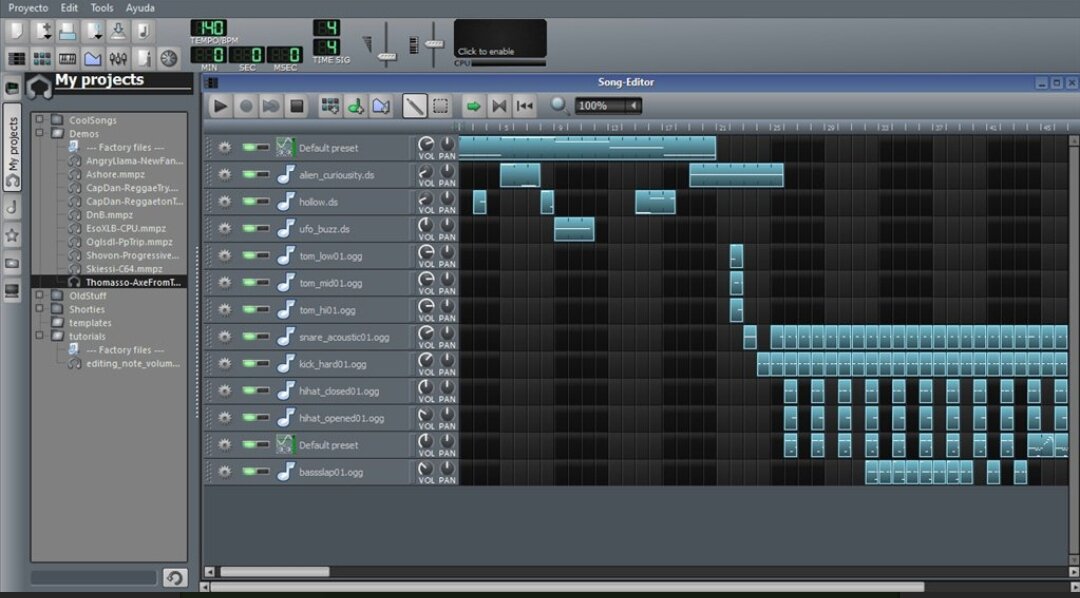Toggle auto-scrolling green arrow

pos(473,106)
